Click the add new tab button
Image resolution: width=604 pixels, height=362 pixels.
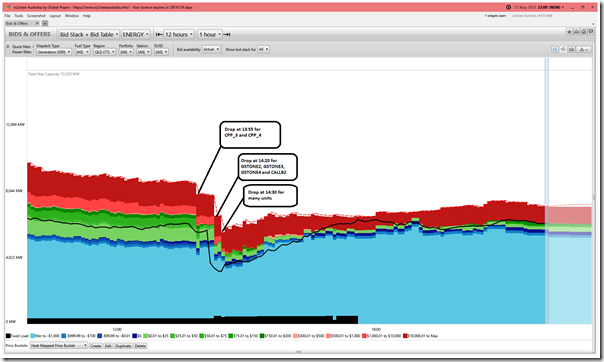45,23
